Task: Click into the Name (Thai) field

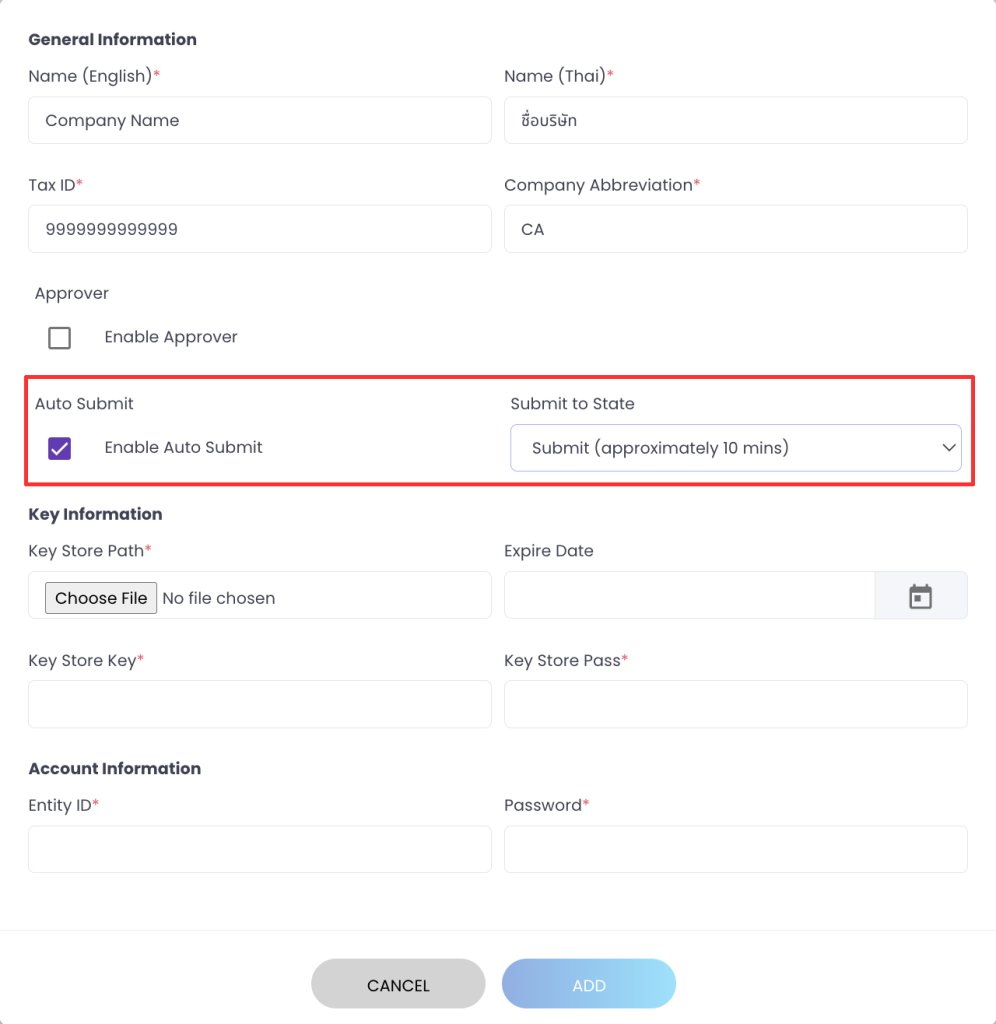Action: click(x=736, y=120)
